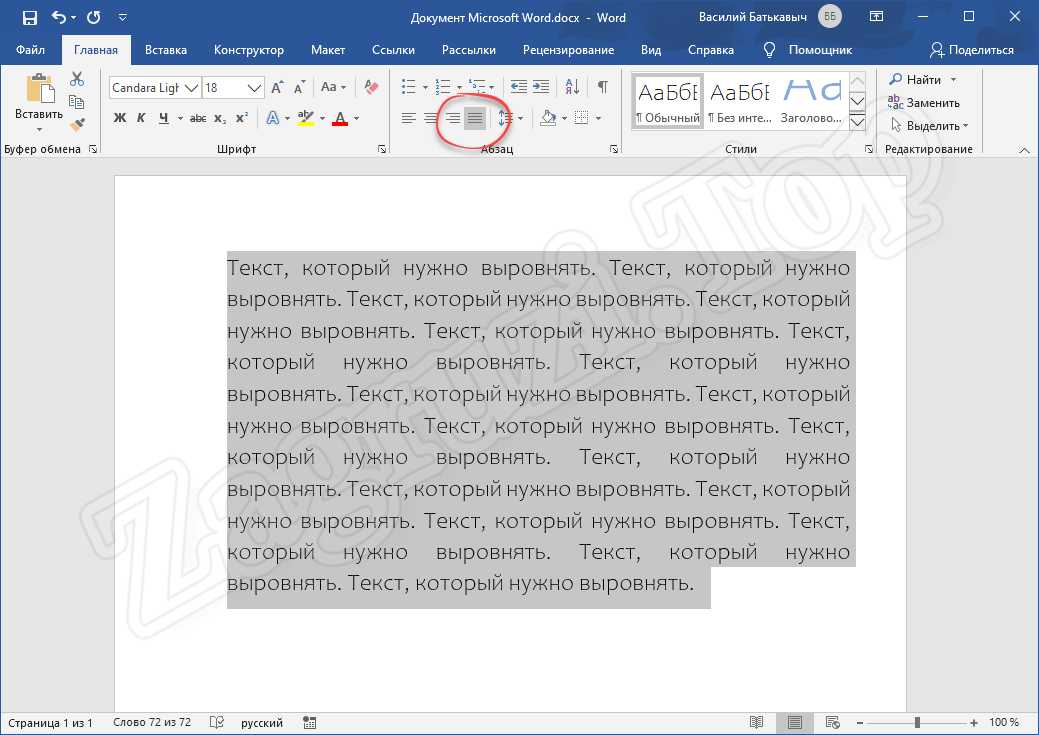1039x735 pixels.
Task: Open the word count Слово 72 из 72
Action: click(152, 722)
